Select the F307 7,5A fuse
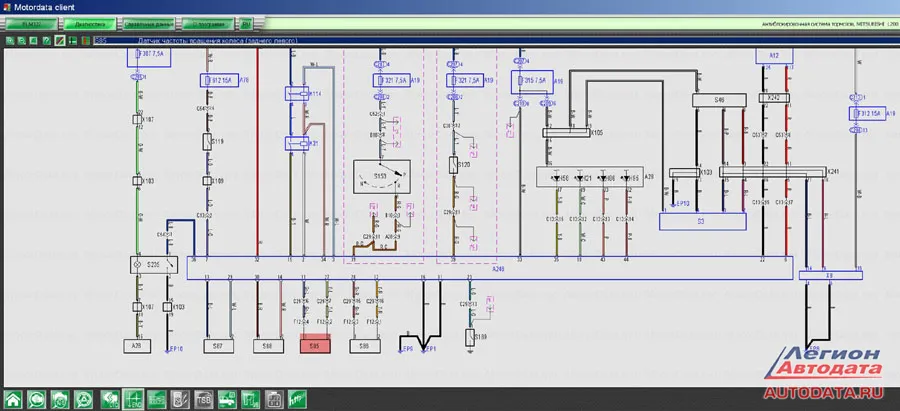Viewport: 900px width, 411px height. coord(149,58)
